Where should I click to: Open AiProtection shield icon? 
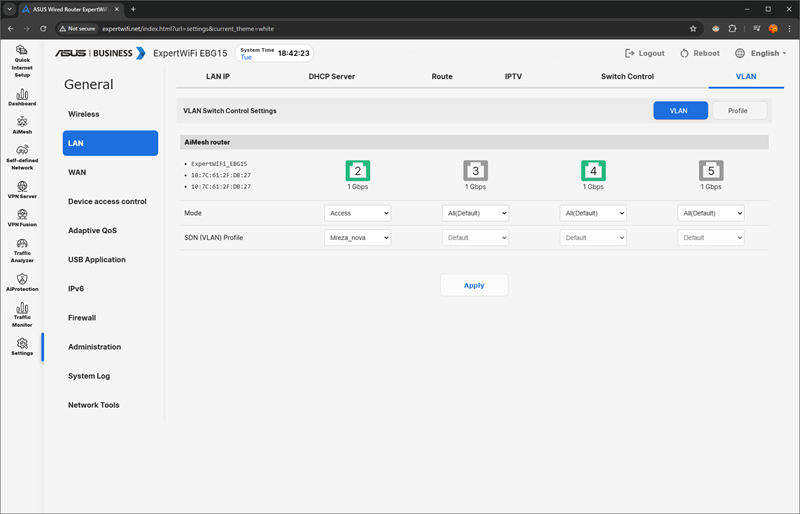point(21,280)
